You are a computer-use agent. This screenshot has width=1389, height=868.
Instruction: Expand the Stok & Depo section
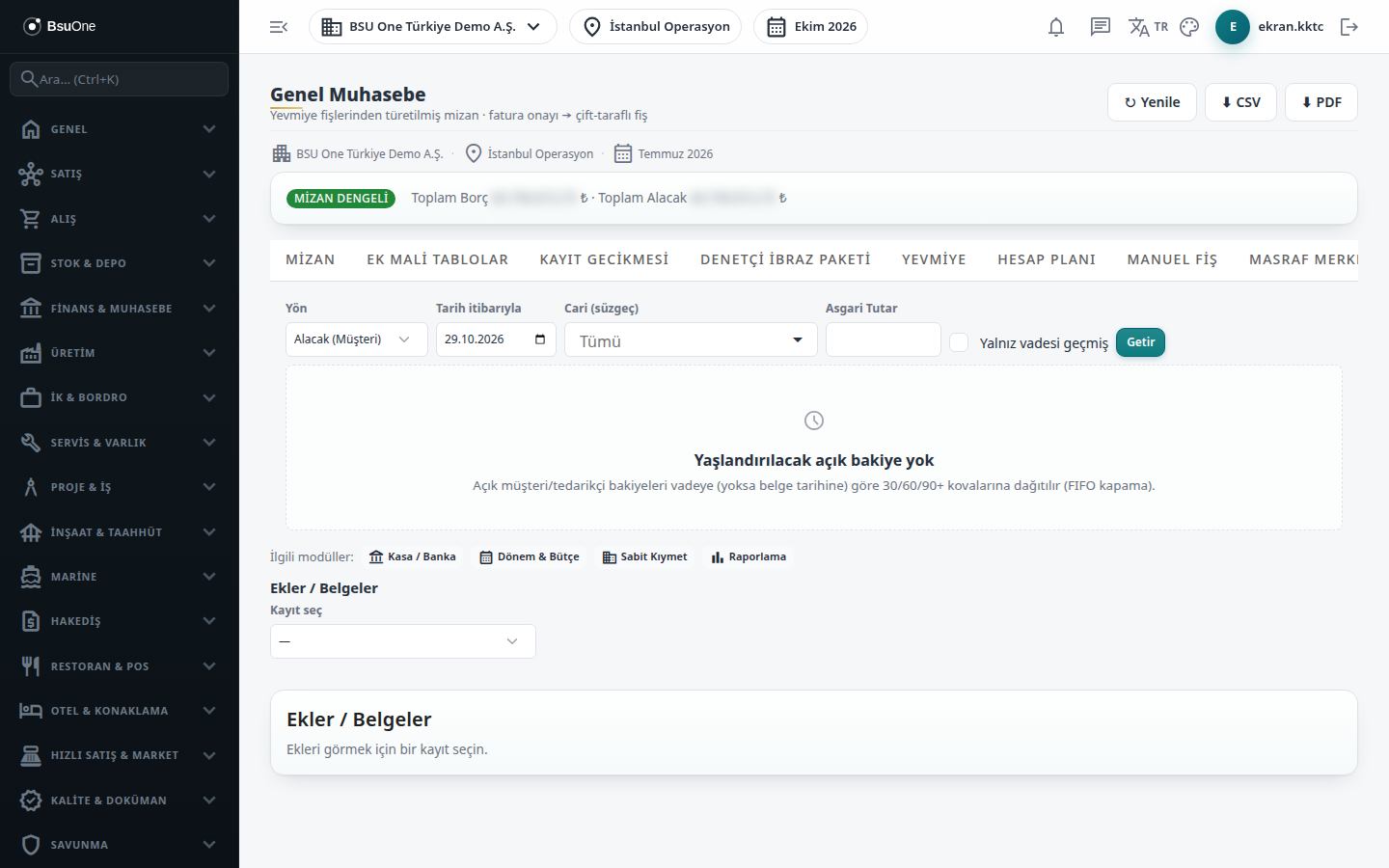point(120,263)
